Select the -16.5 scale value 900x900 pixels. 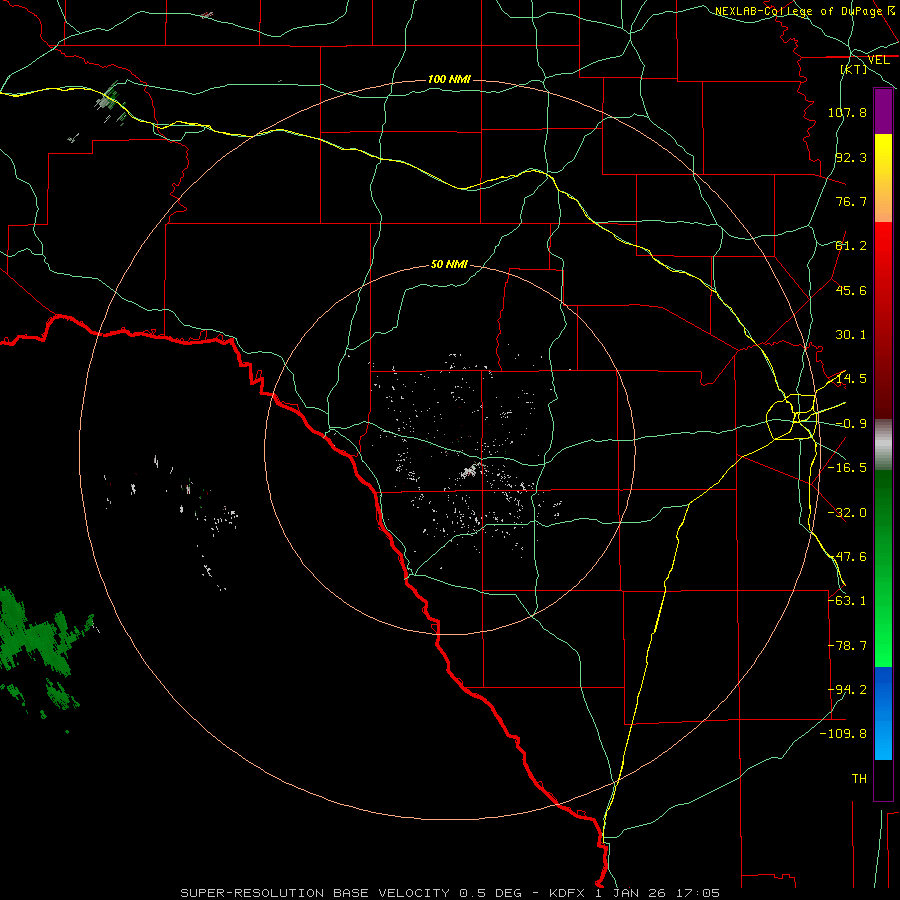847,468
